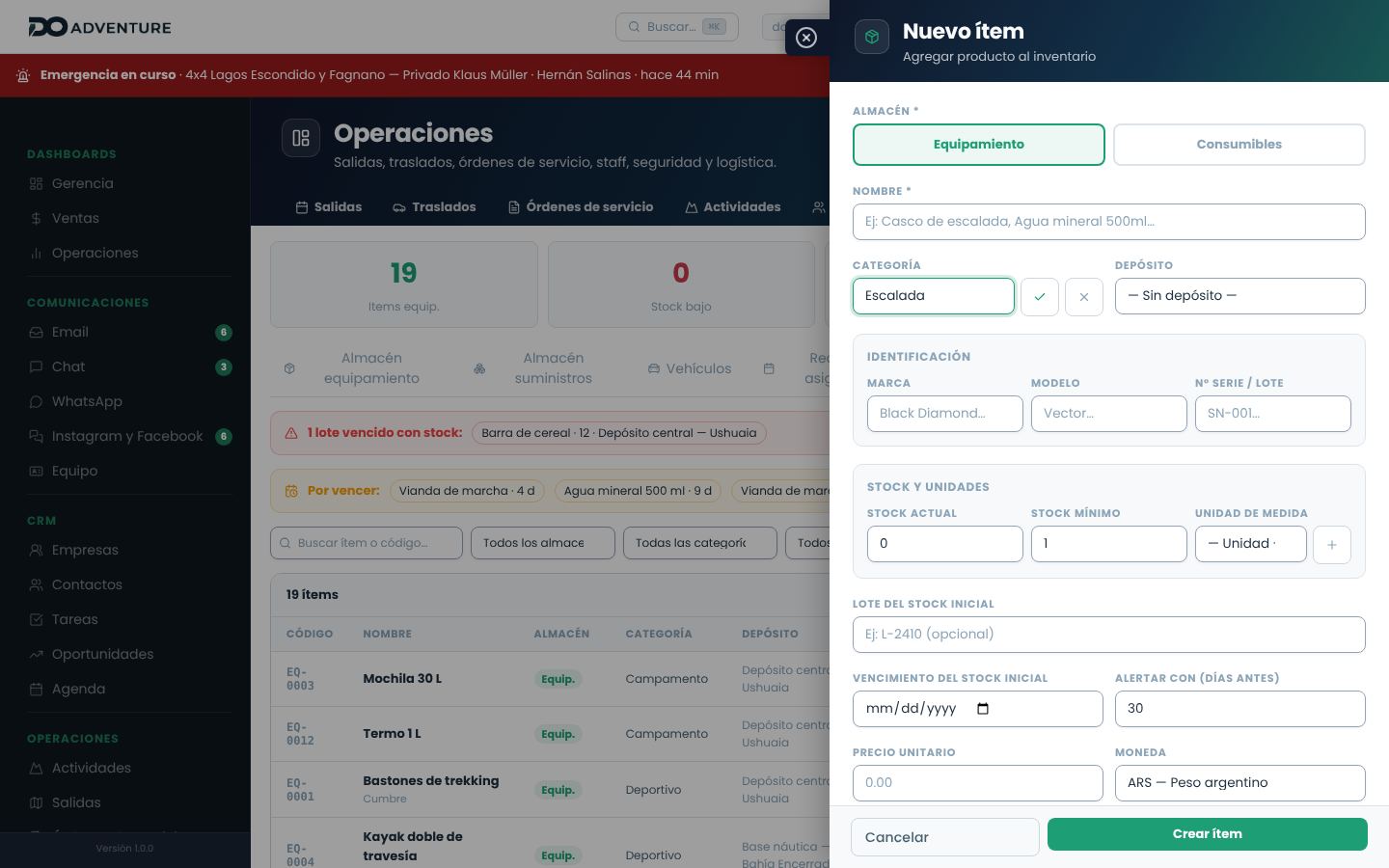The height and width of the screenshot is (868, 1389).
Task: Click the Vianda de marcha · 4 d chip
Action: pos(467,491)
